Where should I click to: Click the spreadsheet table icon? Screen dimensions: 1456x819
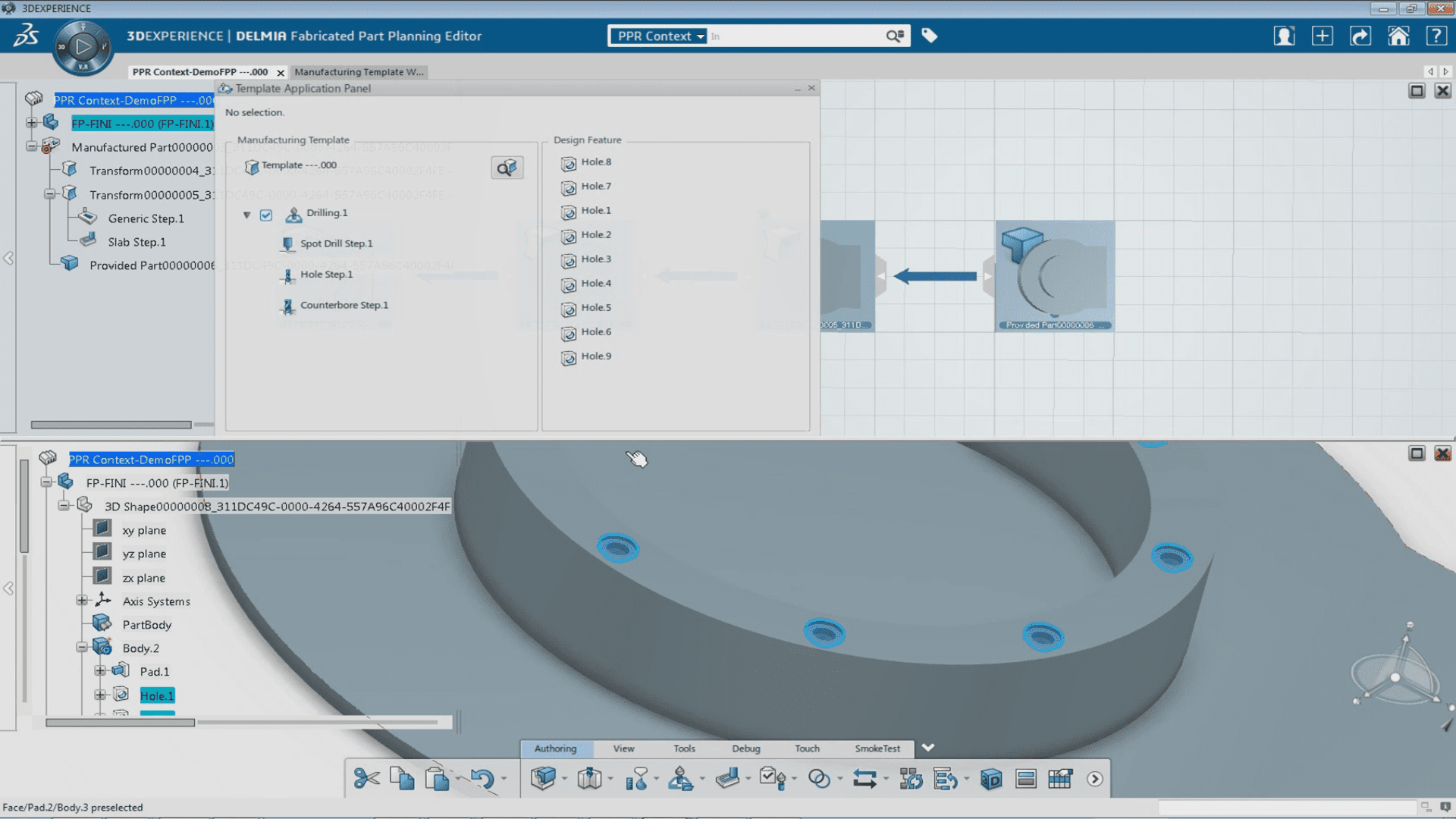tap(1060, 779)
